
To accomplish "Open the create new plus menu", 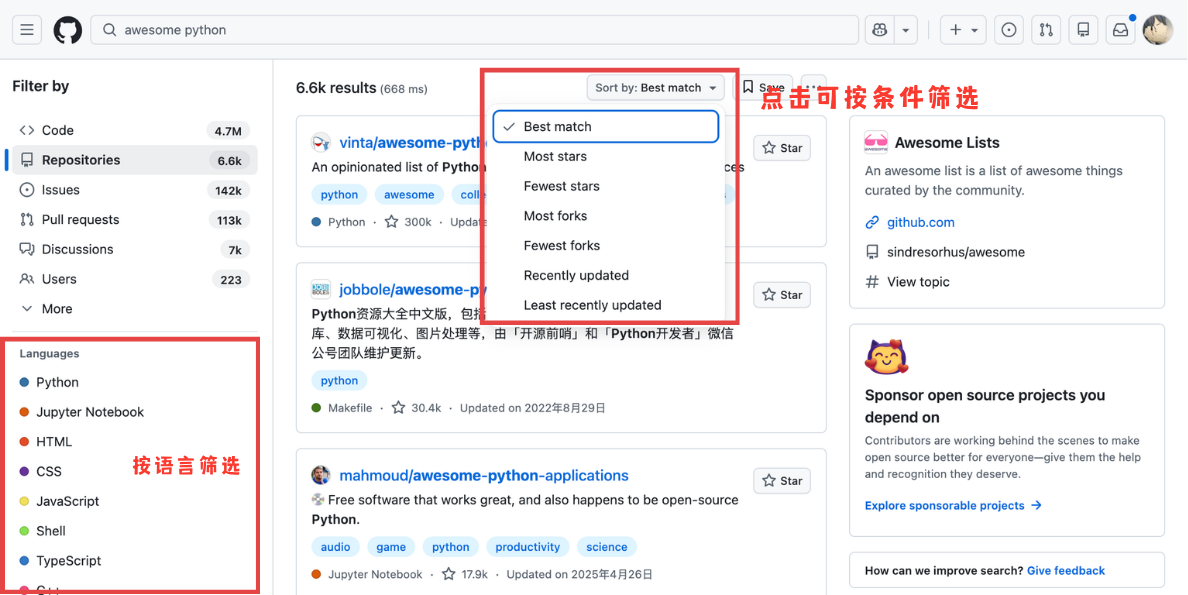I will pyautogui.click(x=963, y=30).
